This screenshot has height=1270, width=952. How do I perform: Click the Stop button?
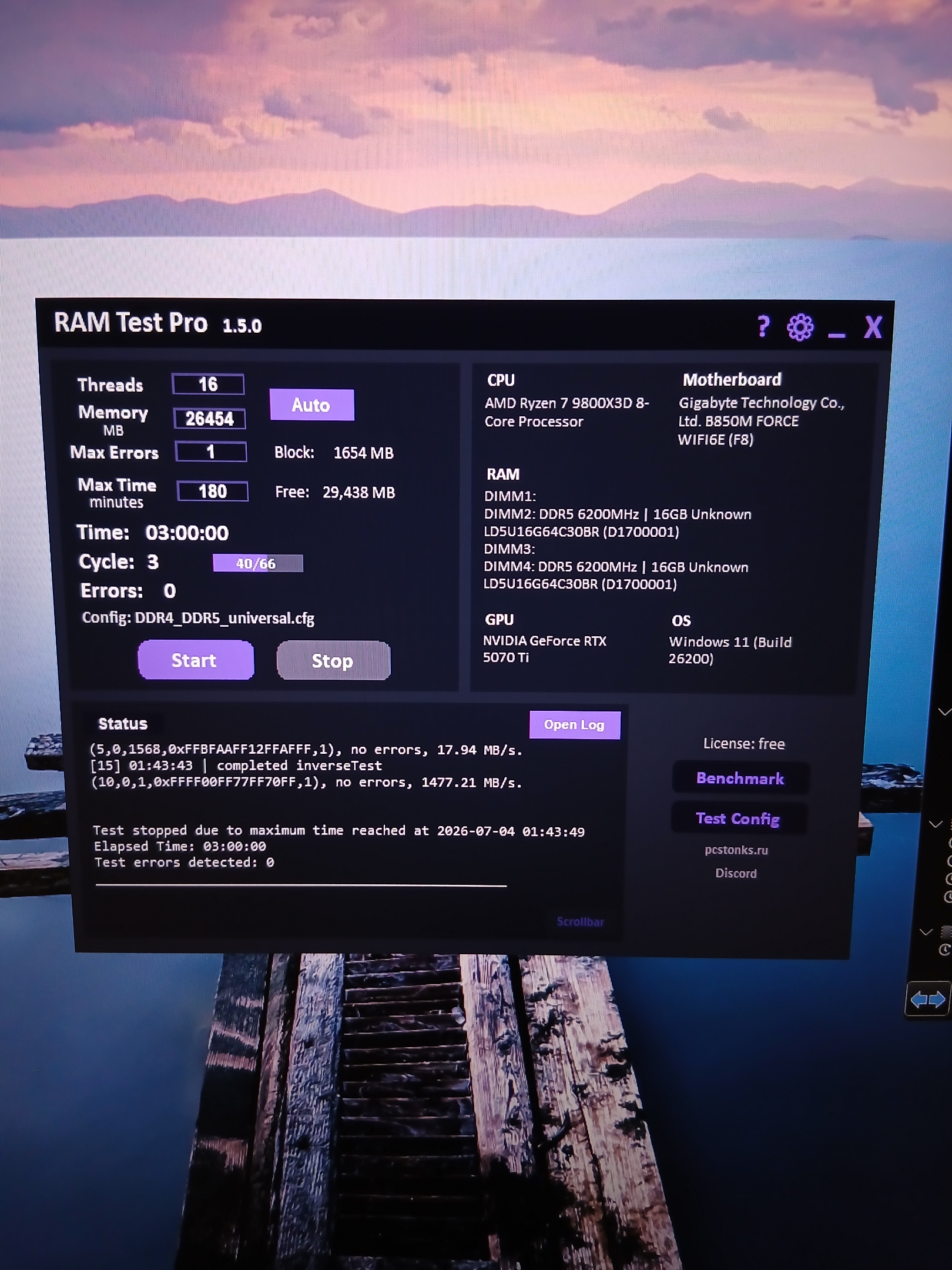[333, 660]
